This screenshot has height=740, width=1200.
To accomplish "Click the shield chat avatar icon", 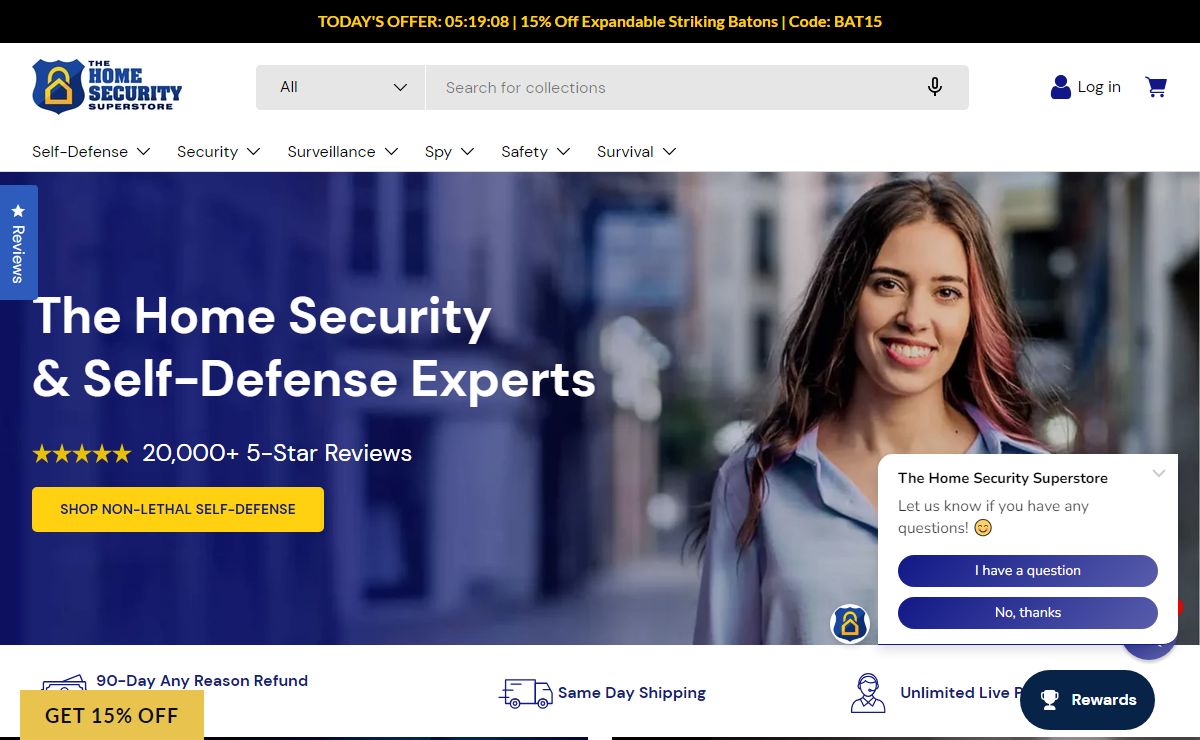I will tap(850, 623).
